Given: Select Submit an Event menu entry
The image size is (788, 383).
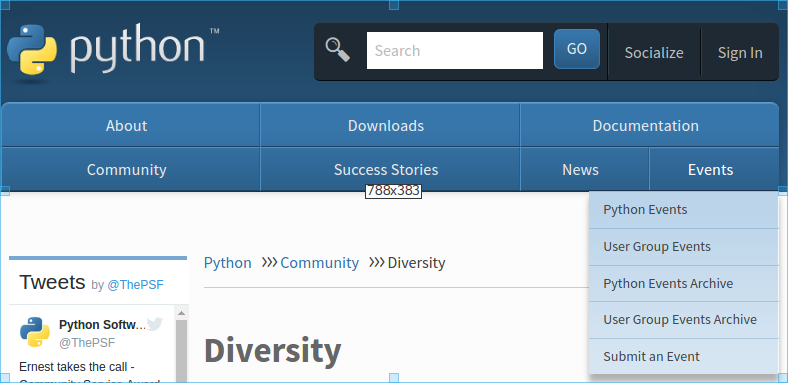Looking at the screenshot, I should click(683, 356).
